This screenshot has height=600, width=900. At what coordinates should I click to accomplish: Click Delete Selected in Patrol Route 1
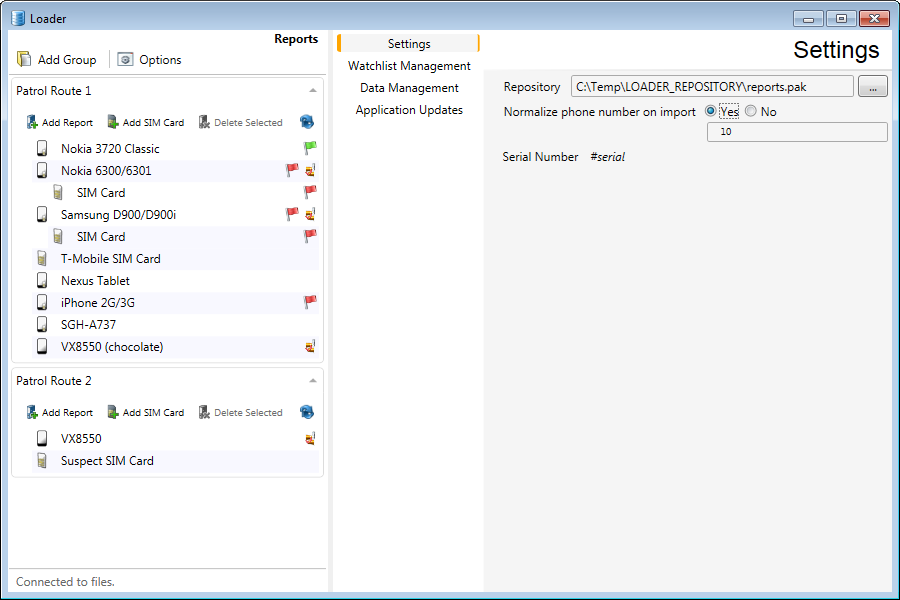coord(240,122)
